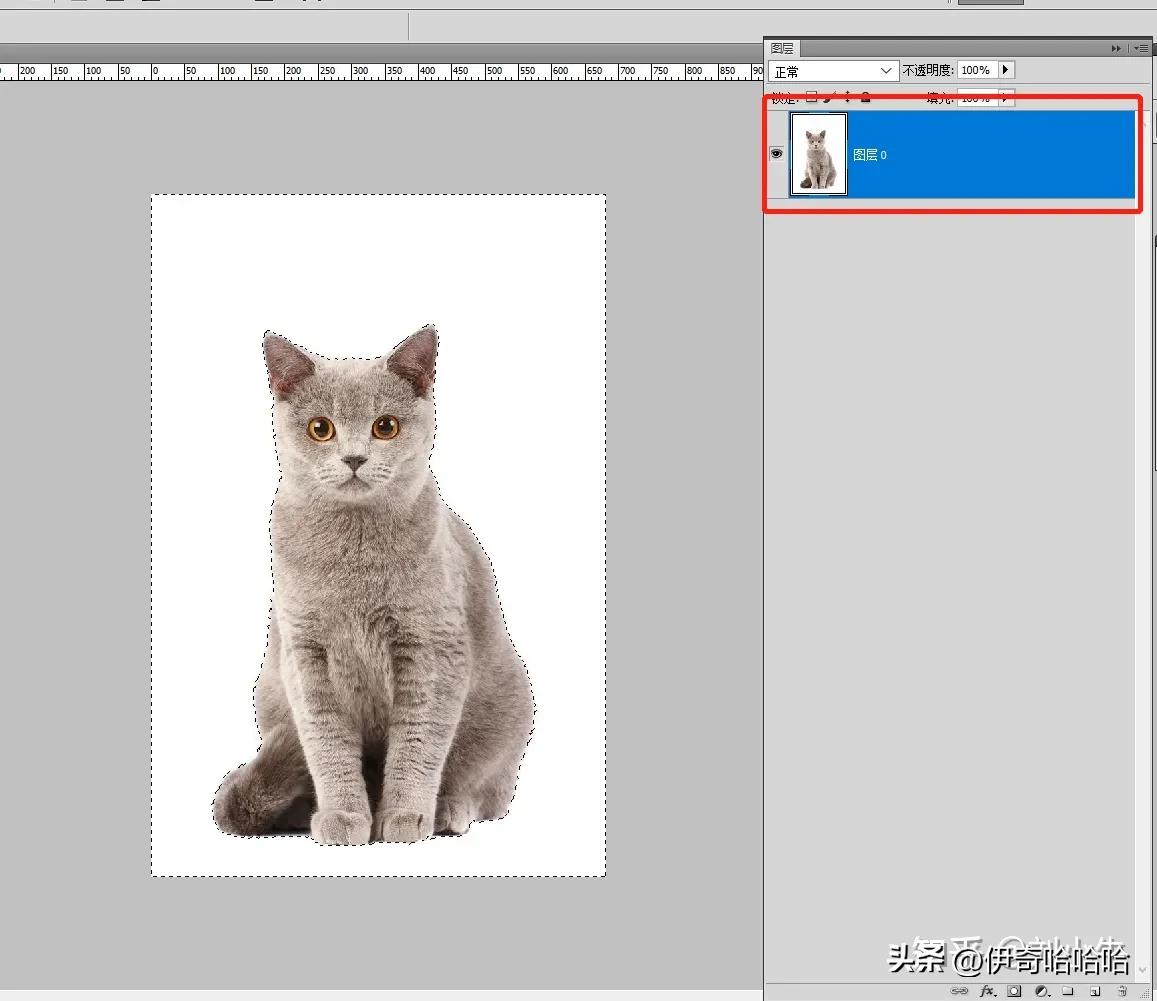Switch to the 图层 panel tab

coord(783,47)
